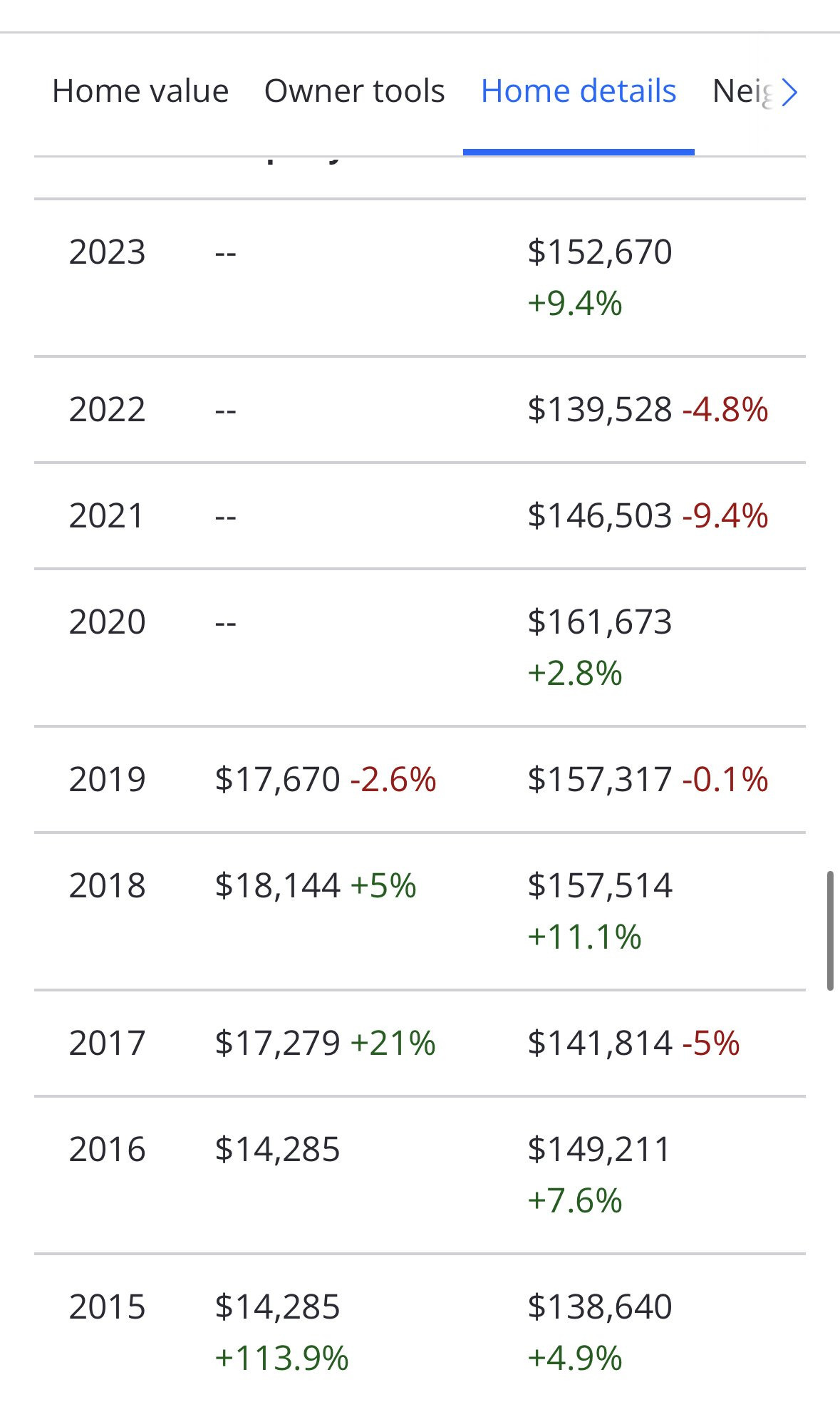
Task: Click the $141,814 assessment for 2017
Action: 600,1043
